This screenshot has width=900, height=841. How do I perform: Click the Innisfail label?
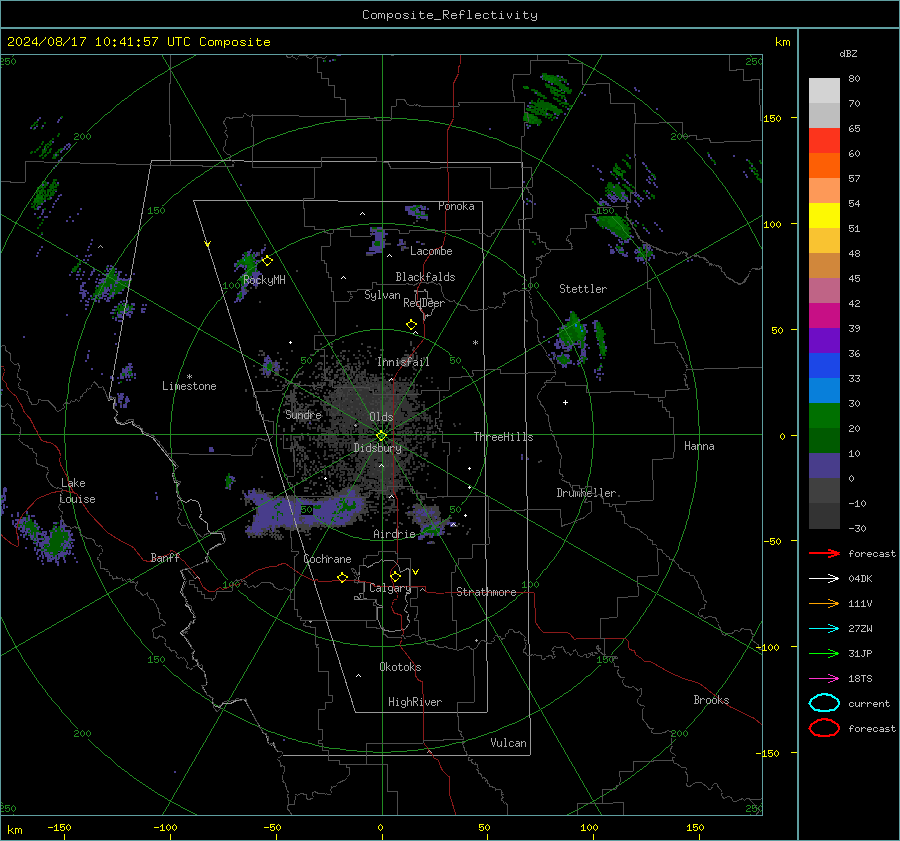403,362
